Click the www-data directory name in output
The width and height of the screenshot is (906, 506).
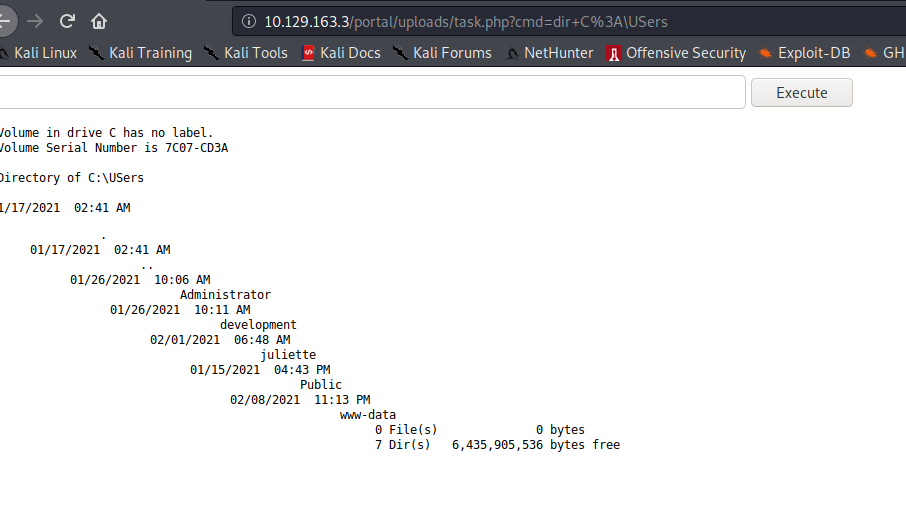(368, 414)
